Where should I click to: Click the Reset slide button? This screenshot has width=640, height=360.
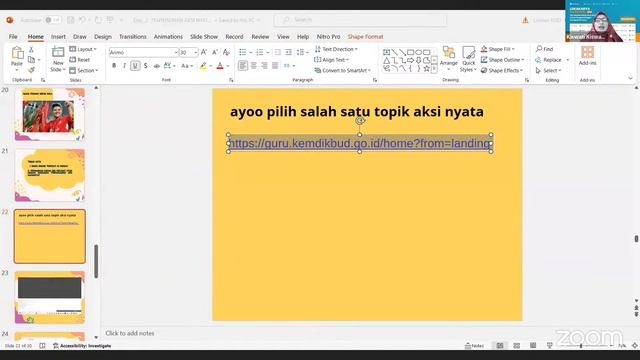coord(80,60)
